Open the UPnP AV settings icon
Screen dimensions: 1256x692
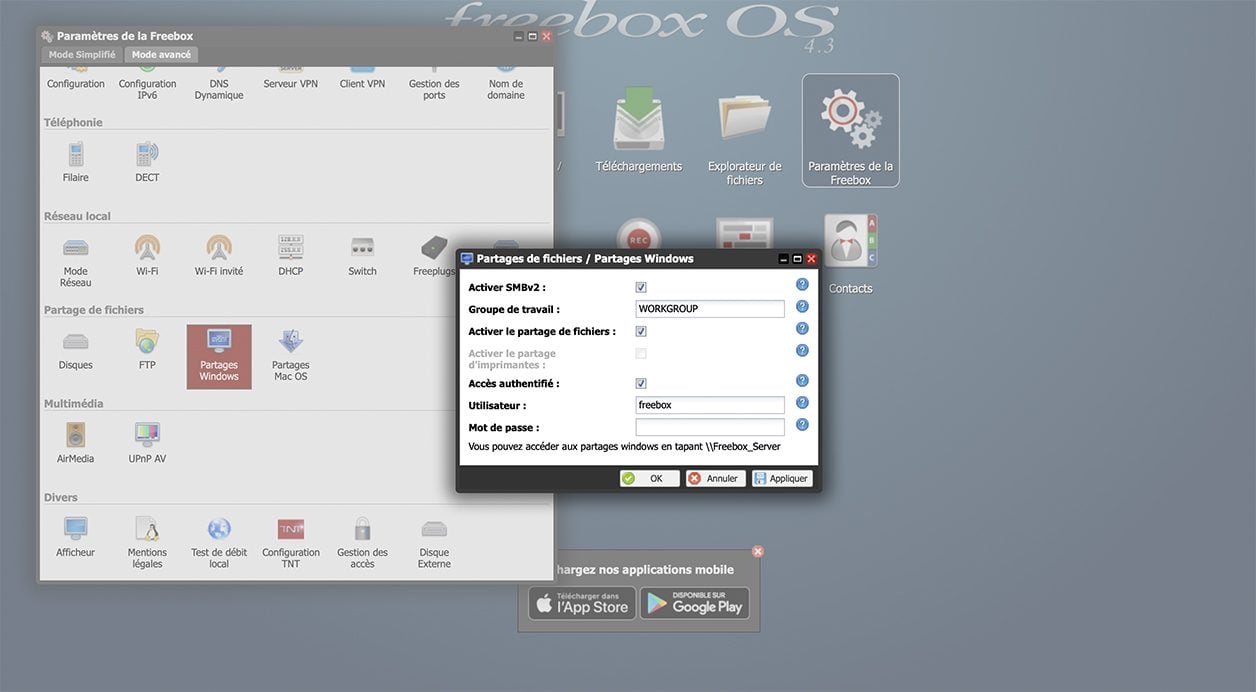point(147,443)
